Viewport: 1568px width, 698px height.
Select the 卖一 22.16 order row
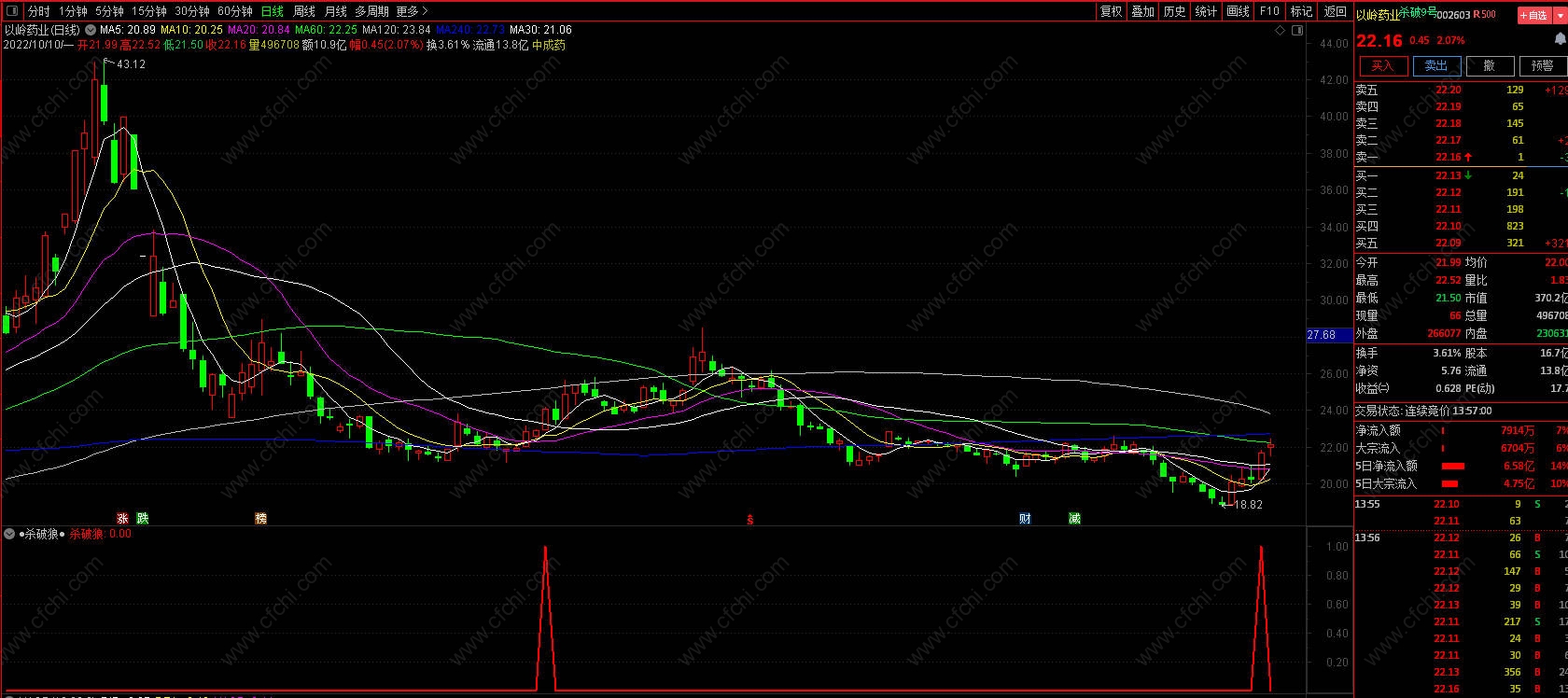pos(1461,157)
